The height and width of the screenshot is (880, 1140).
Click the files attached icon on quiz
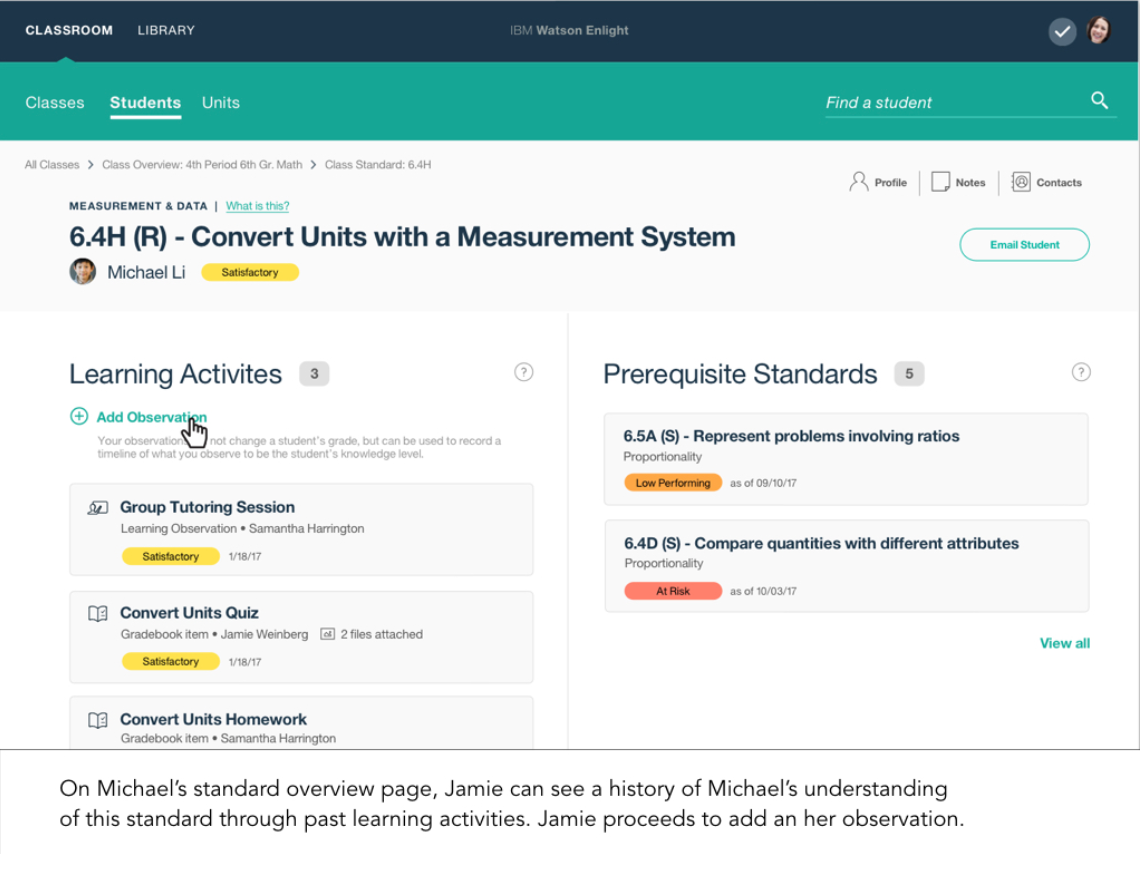(x=327, y=634)
